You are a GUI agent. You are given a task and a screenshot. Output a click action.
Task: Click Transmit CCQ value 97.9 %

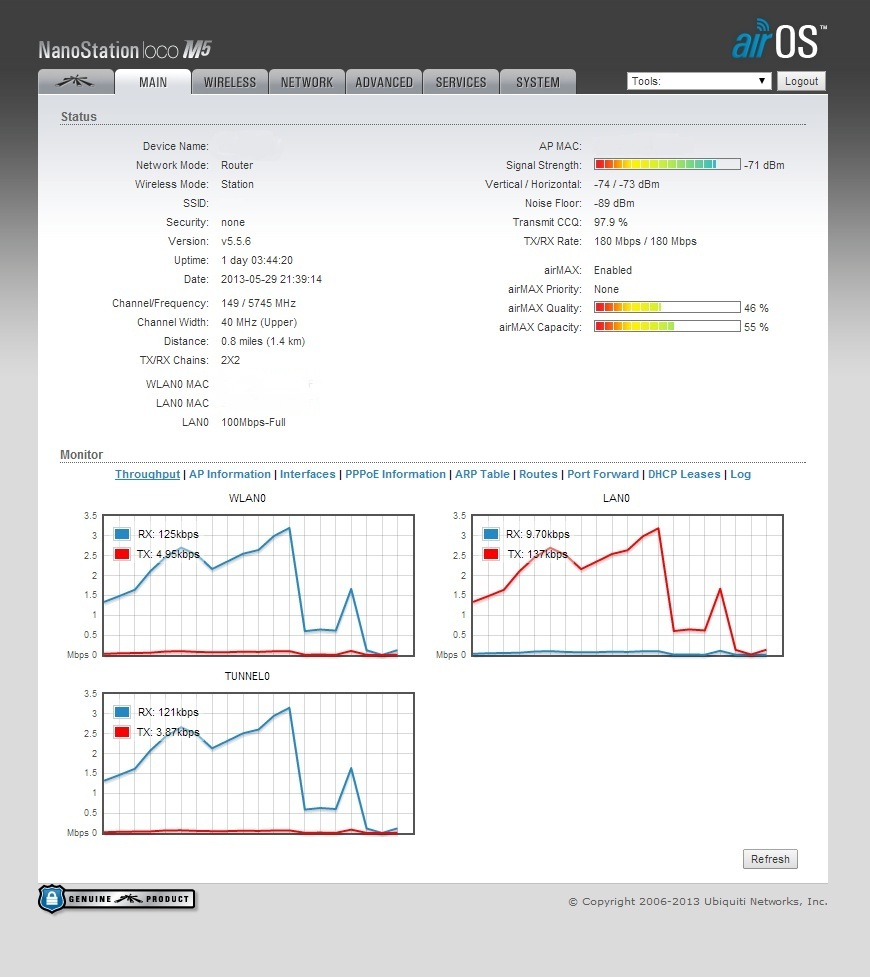[x=611, y=222]
